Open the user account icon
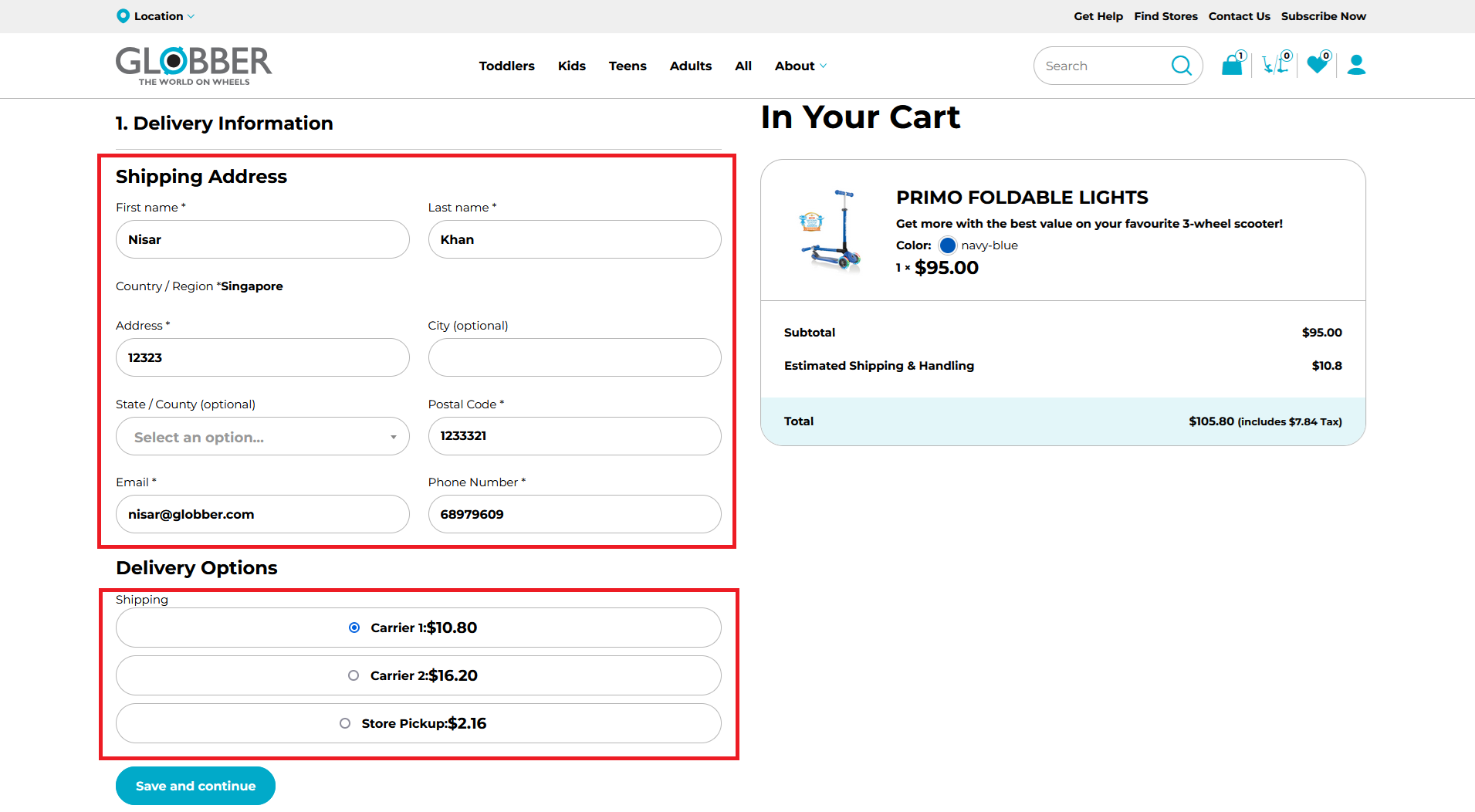The width and height of the screenshot is (1475, 812). point(1356,65)
